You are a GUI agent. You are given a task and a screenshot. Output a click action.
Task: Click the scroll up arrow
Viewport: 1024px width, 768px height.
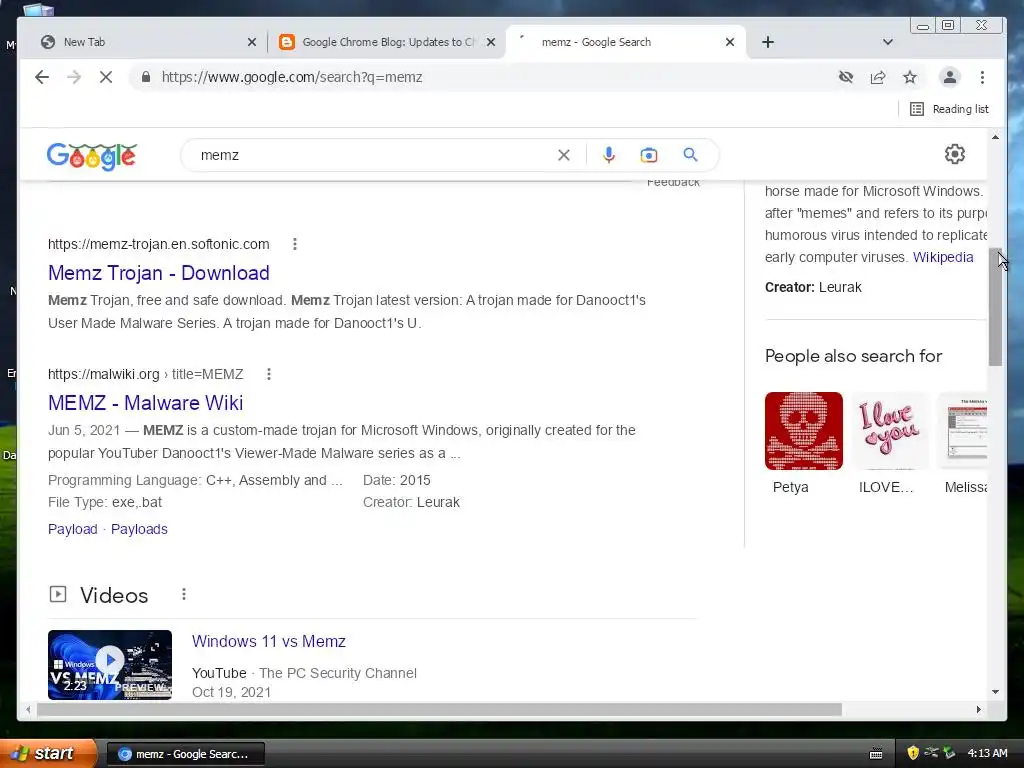click(x=995, y=137)
